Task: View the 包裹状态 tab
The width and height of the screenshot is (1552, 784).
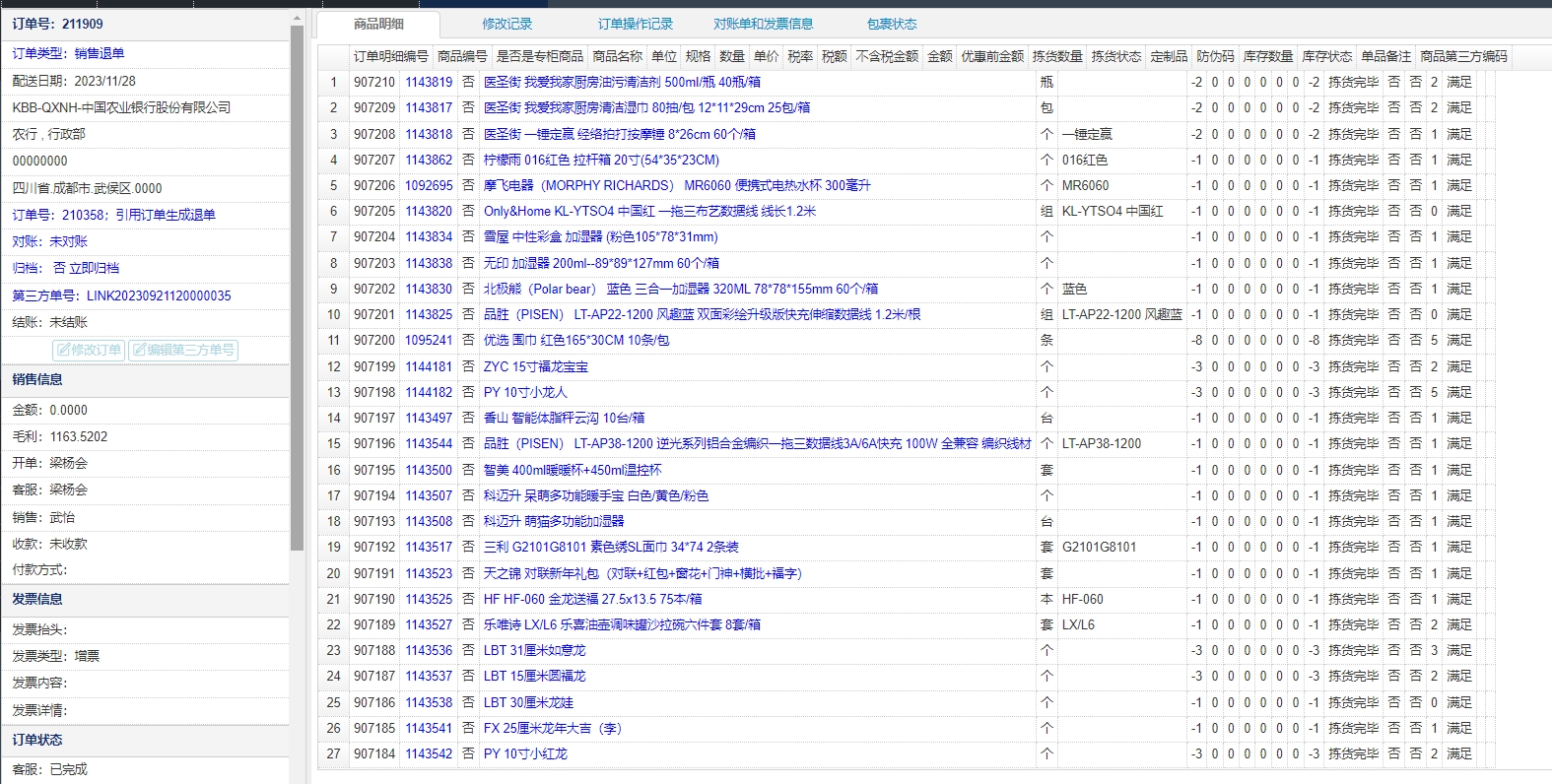Action: (892, 24)
